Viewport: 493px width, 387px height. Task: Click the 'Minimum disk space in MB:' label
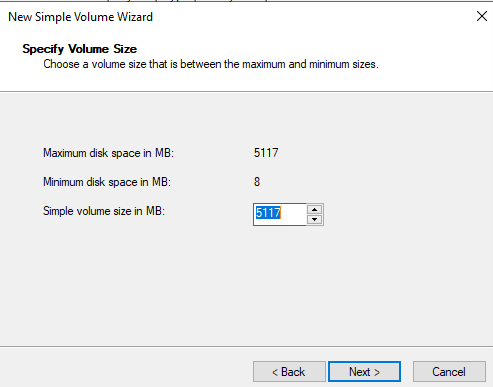[x=107, y=182]
